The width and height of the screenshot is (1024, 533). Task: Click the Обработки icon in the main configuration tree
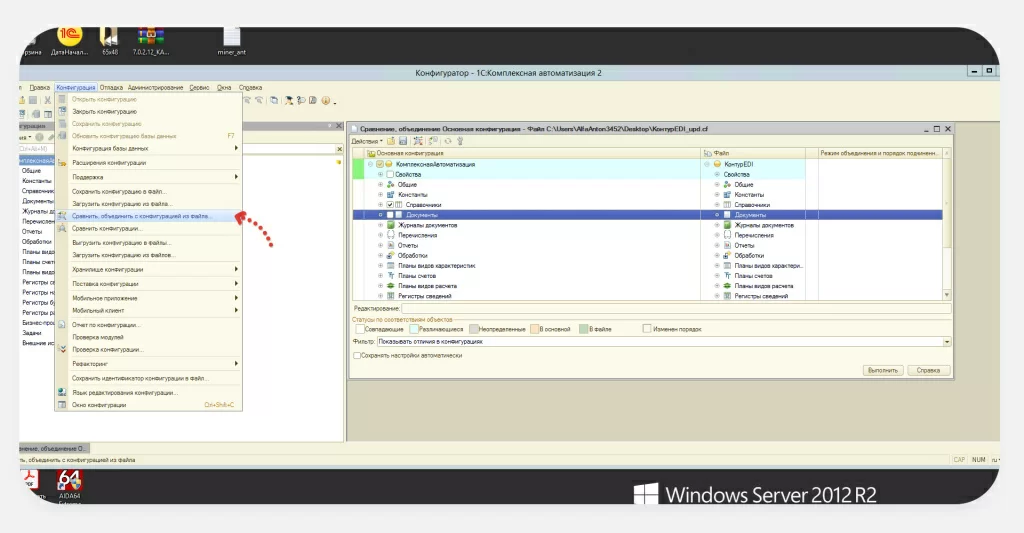[x=390, y=255]
